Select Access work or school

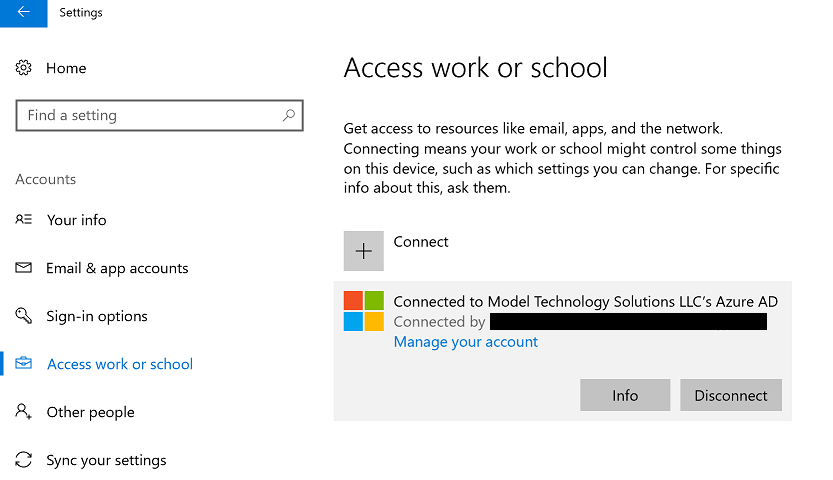tap(120, 364)
